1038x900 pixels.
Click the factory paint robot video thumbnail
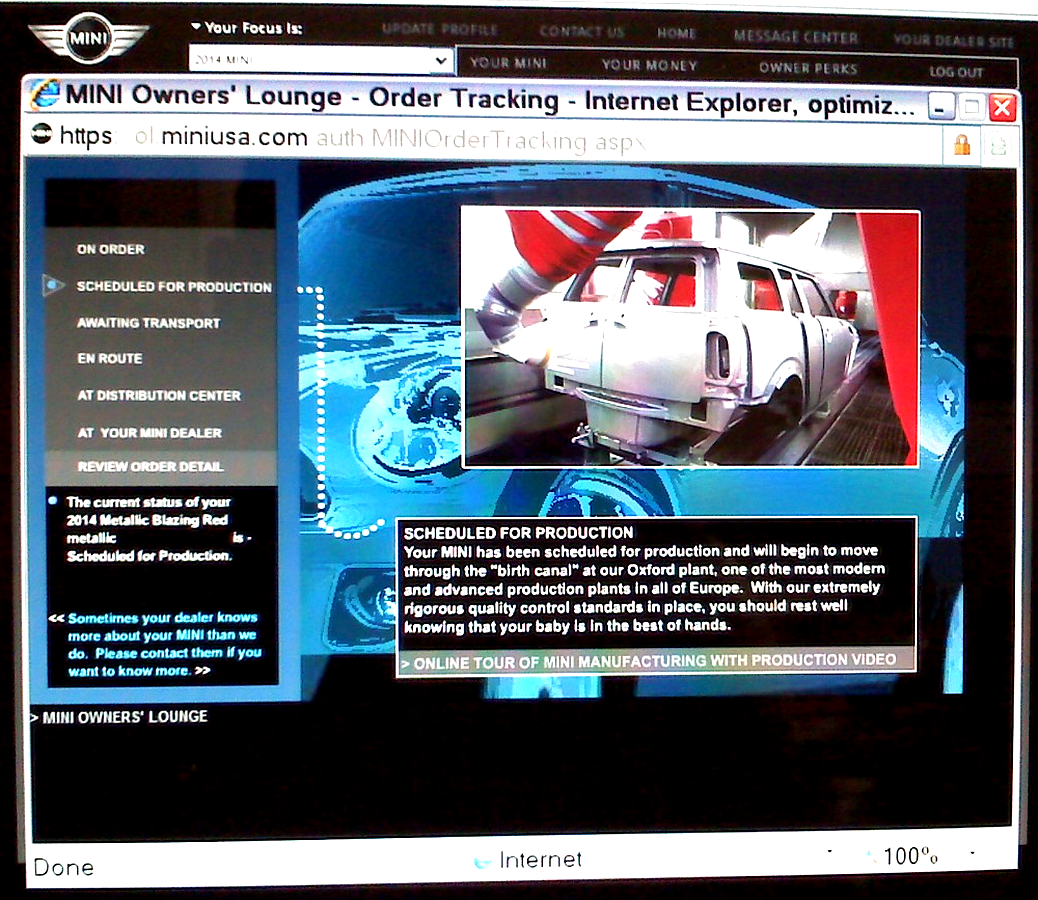(x=689, y=338)
